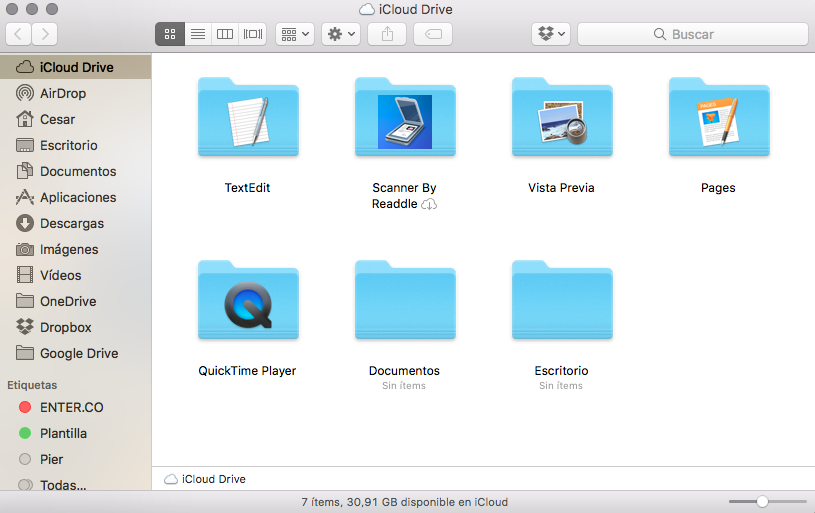
Task: Open Imágenes in the sidebar
Action: 76,249
